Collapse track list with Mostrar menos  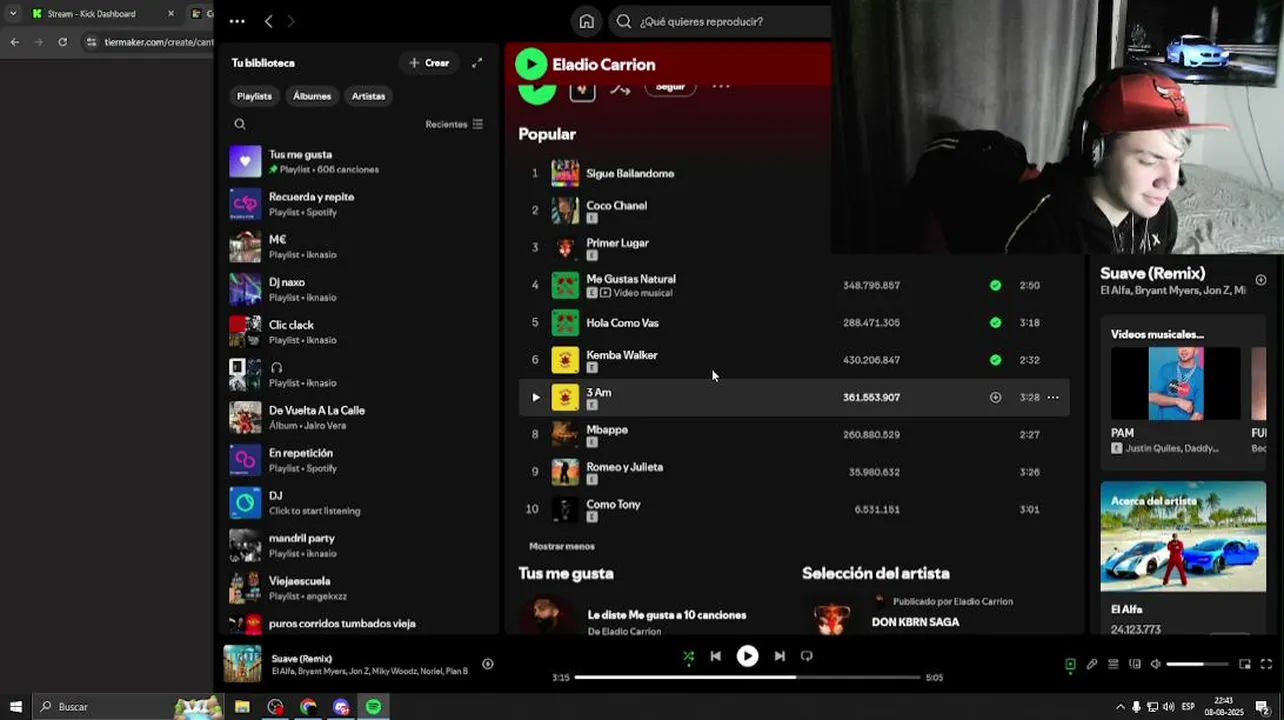562,547
